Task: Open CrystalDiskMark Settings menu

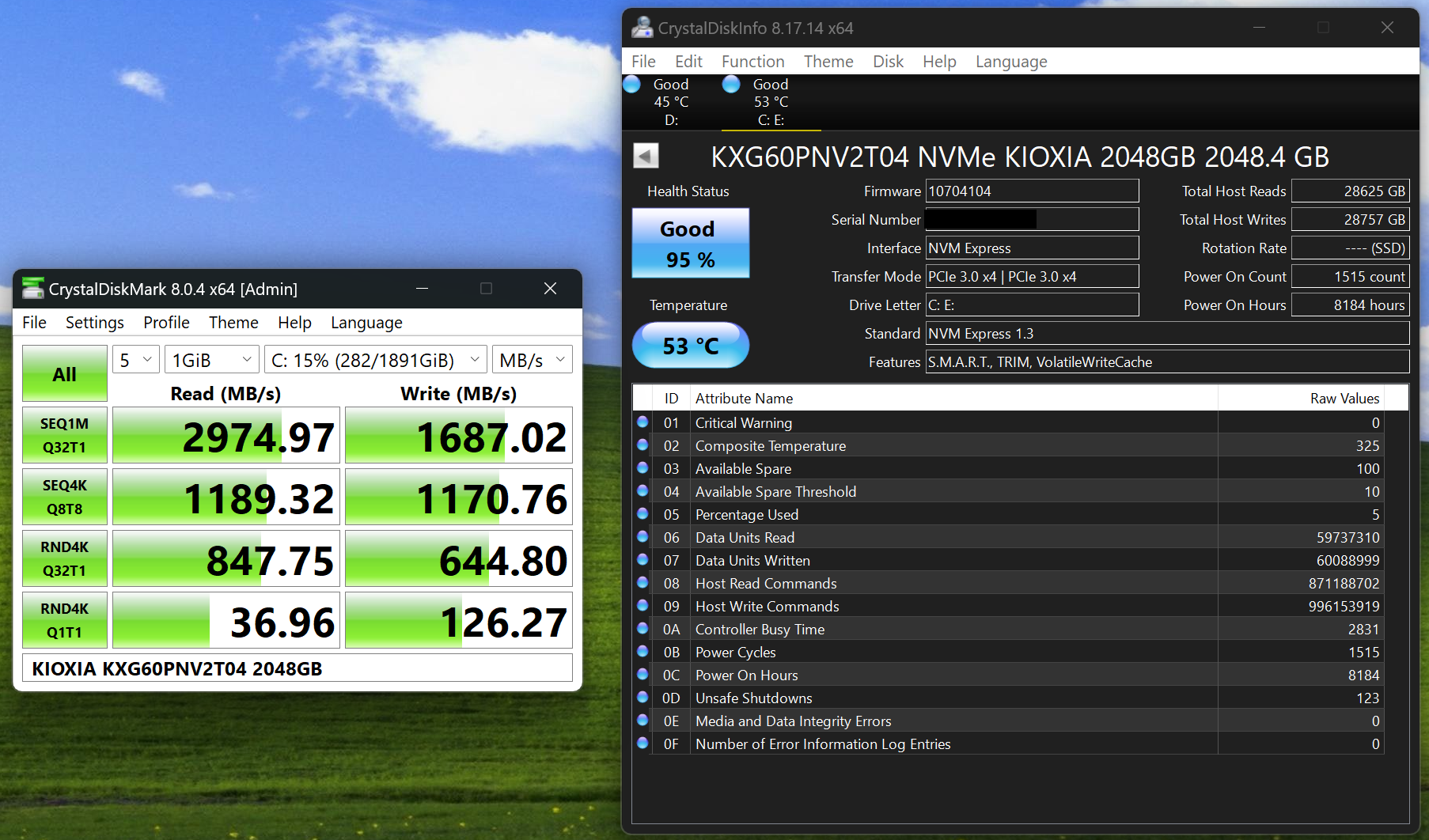Action: click(x=95, y=323)
